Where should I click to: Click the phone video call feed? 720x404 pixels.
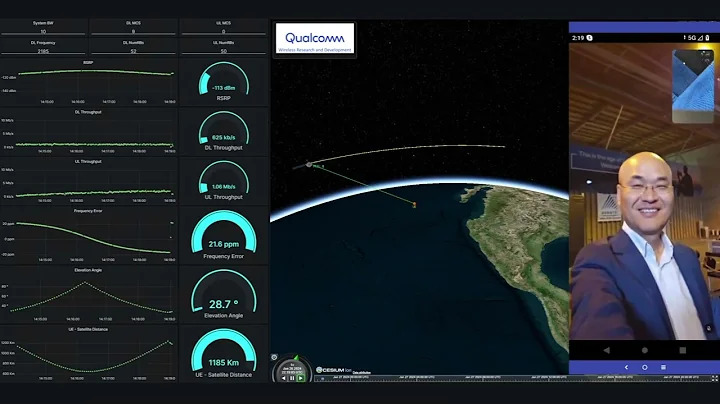point(645,192)
